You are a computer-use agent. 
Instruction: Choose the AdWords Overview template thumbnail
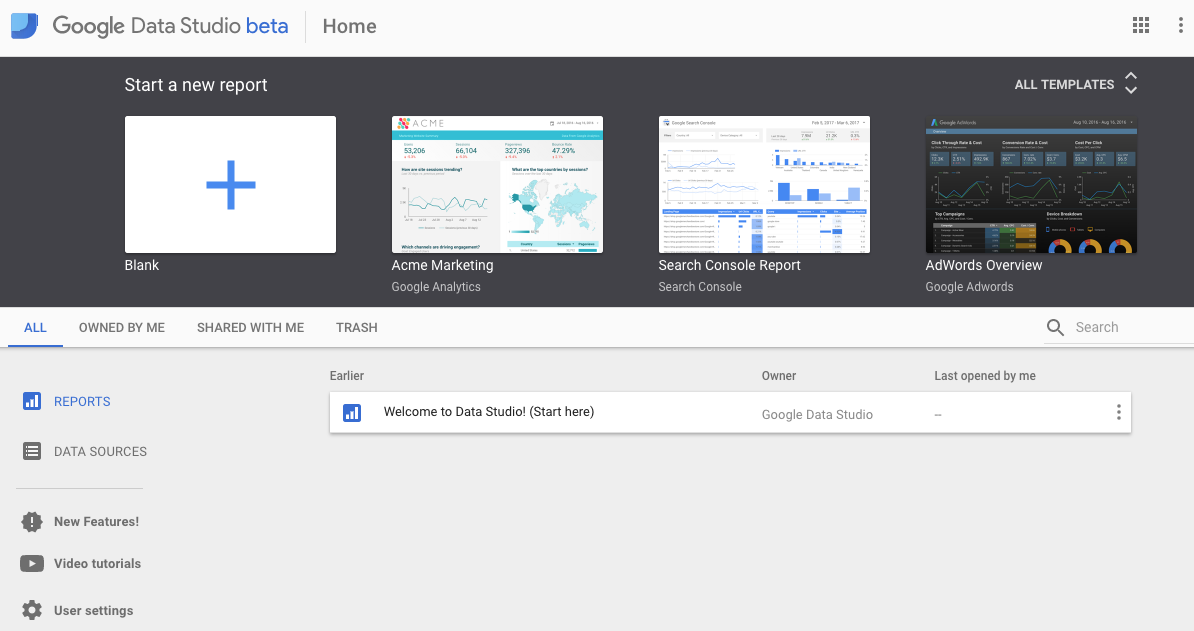tap(1031, 185)
